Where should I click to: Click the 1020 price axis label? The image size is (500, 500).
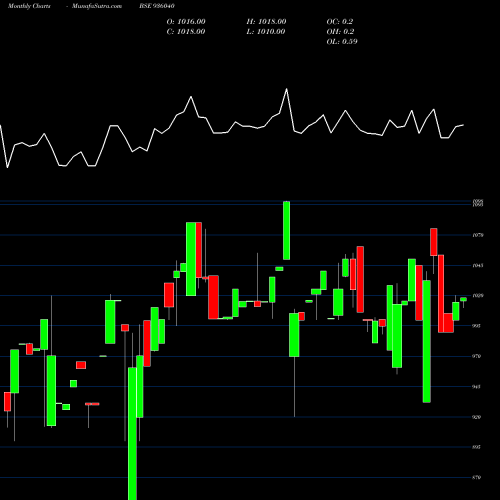point(478,295)
